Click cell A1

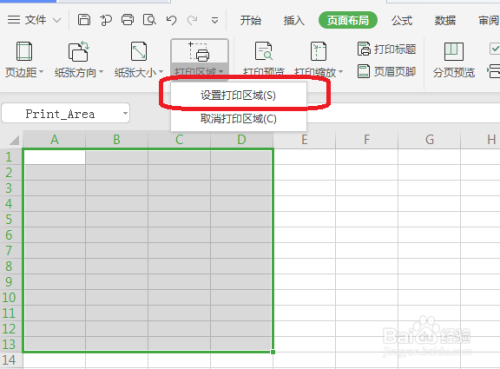54,157
